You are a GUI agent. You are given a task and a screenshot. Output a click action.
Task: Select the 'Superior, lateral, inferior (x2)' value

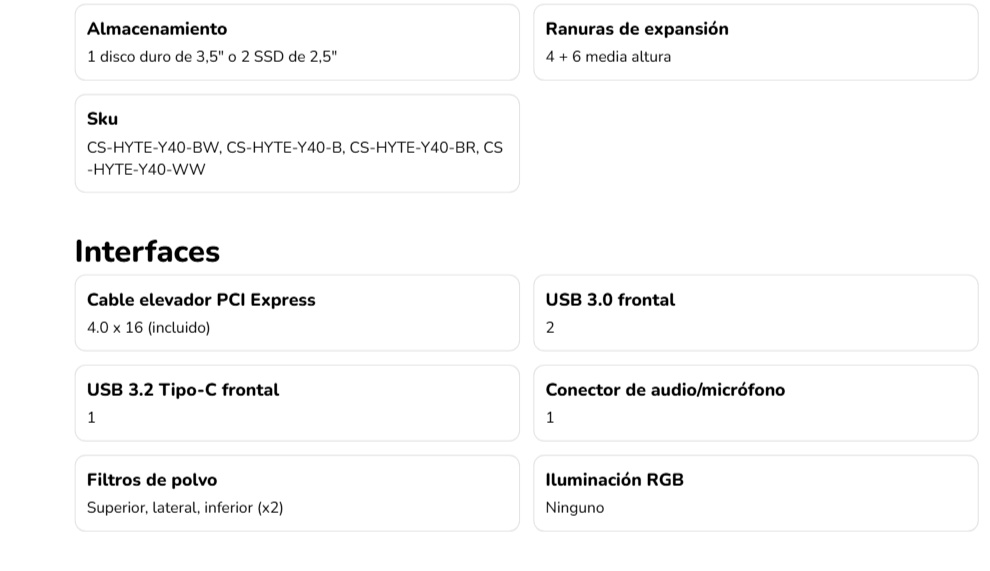[x=185, y=508]
